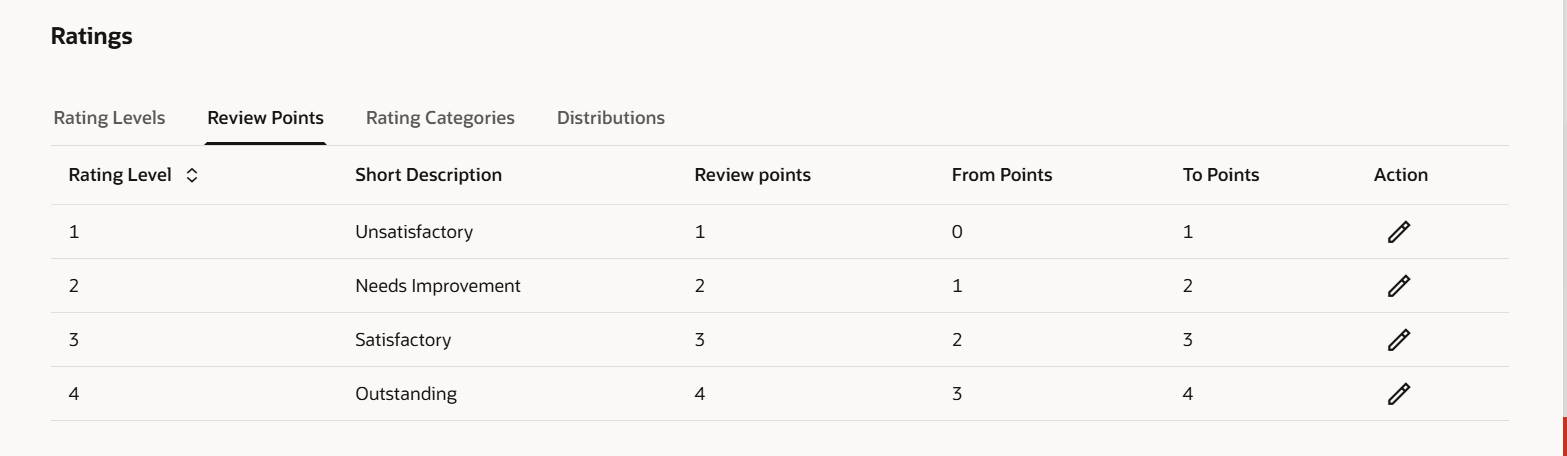Select the Unsatisfactory description cell
Viewport: 1567px width, 456px height.
(414, 232)
